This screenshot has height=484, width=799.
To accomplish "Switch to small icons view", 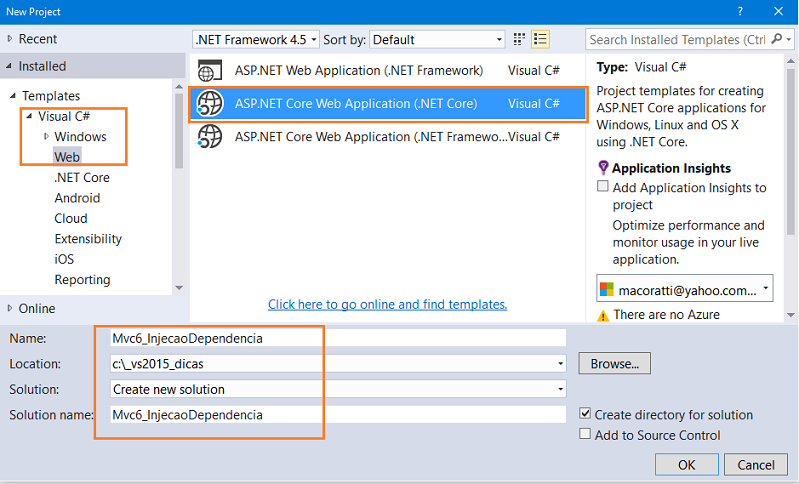I will (519, 39).
